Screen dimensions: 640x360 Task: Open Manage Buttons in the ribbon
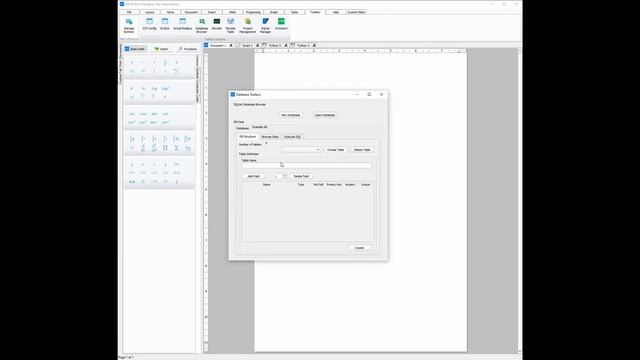coord(129,25)
